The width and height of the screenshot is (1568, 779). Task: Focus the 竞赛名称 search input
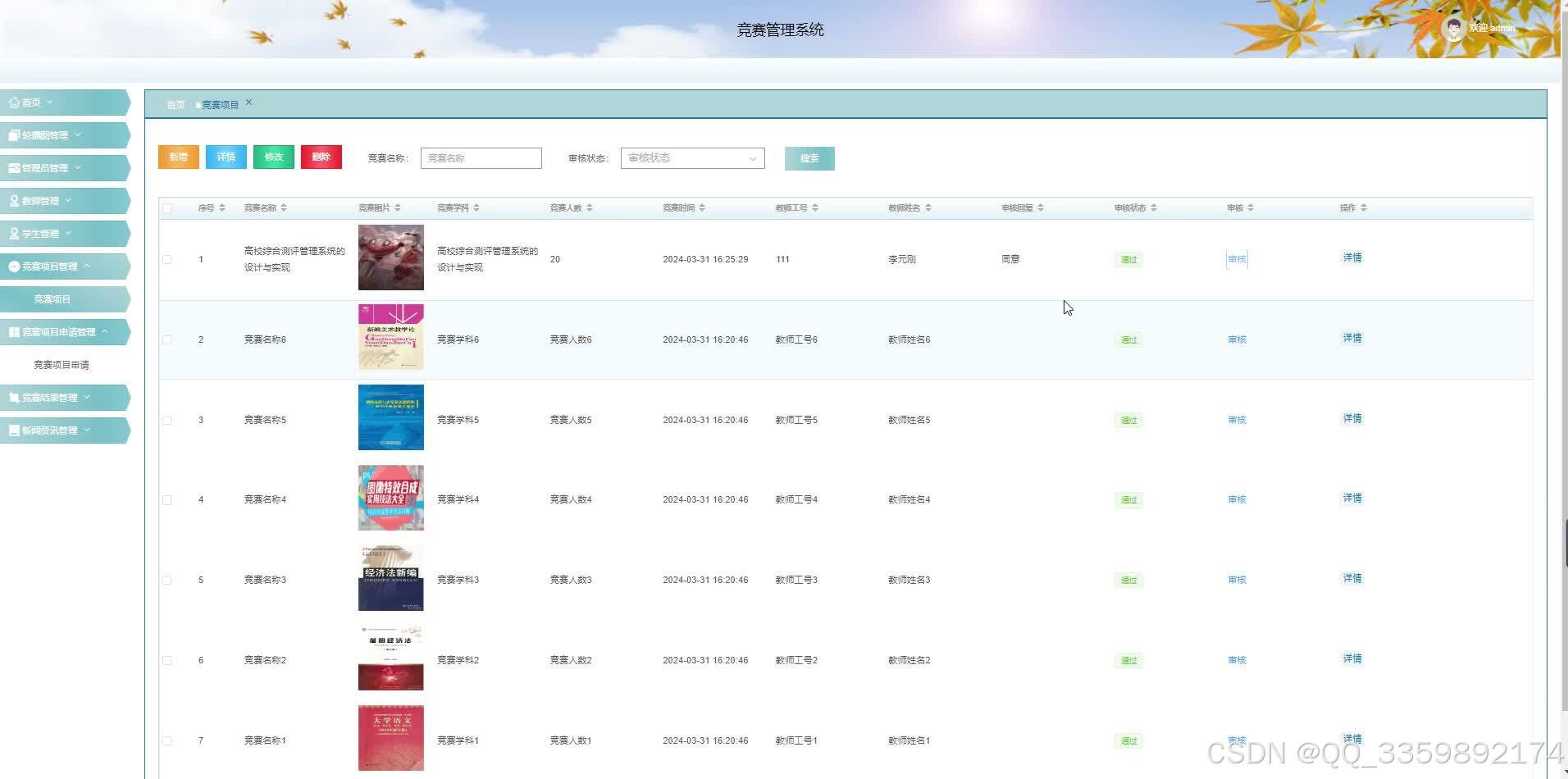[x=481, y=158]
